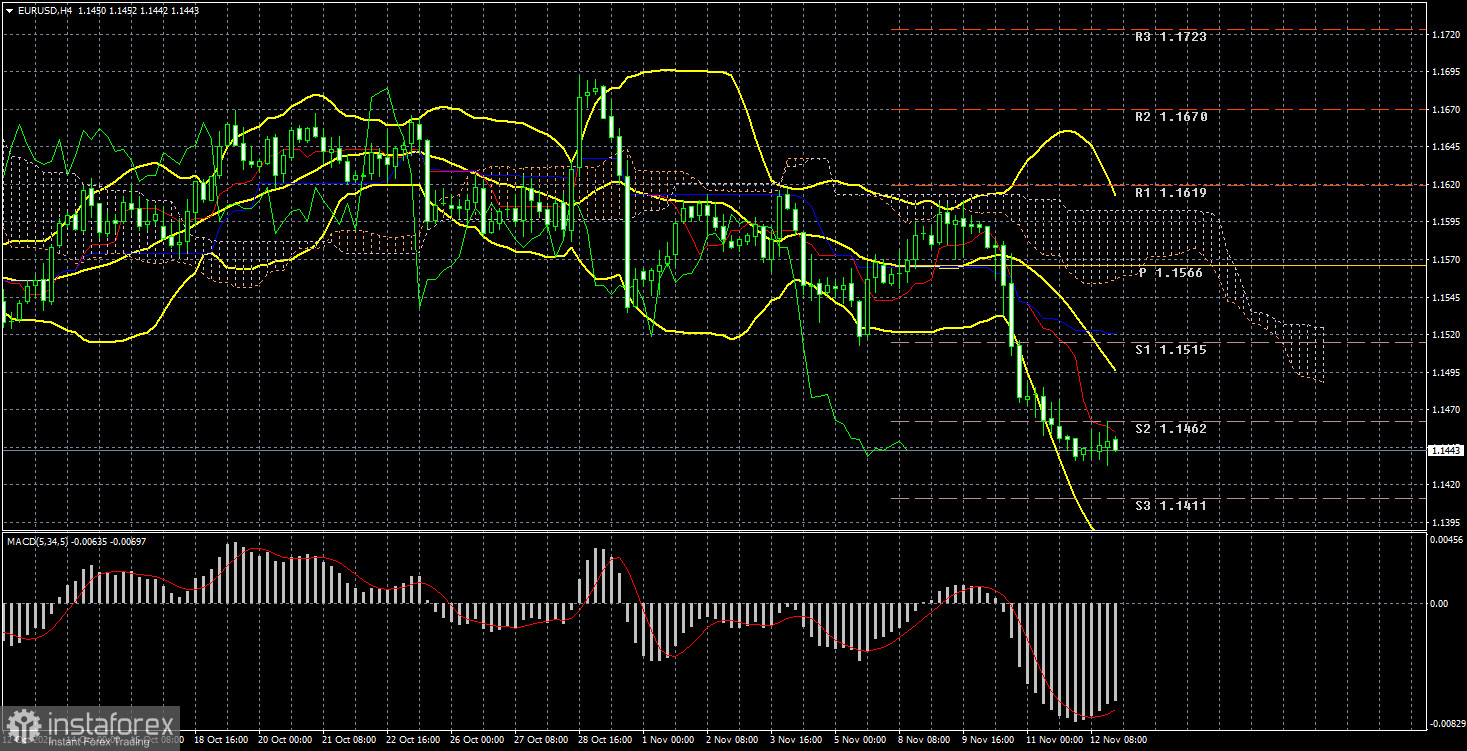Open the EURUSD chart dropdown triangle
The height and width of the screenshot is (751, 1467).
8,9
